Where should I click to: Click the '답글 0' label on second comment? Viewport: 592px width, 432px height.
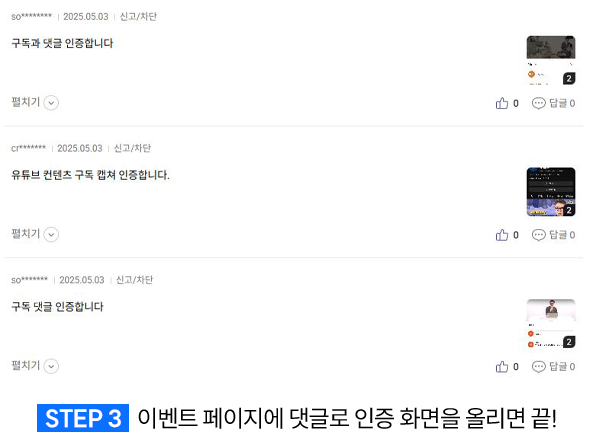pyautogui.click(x=562, y=235)
